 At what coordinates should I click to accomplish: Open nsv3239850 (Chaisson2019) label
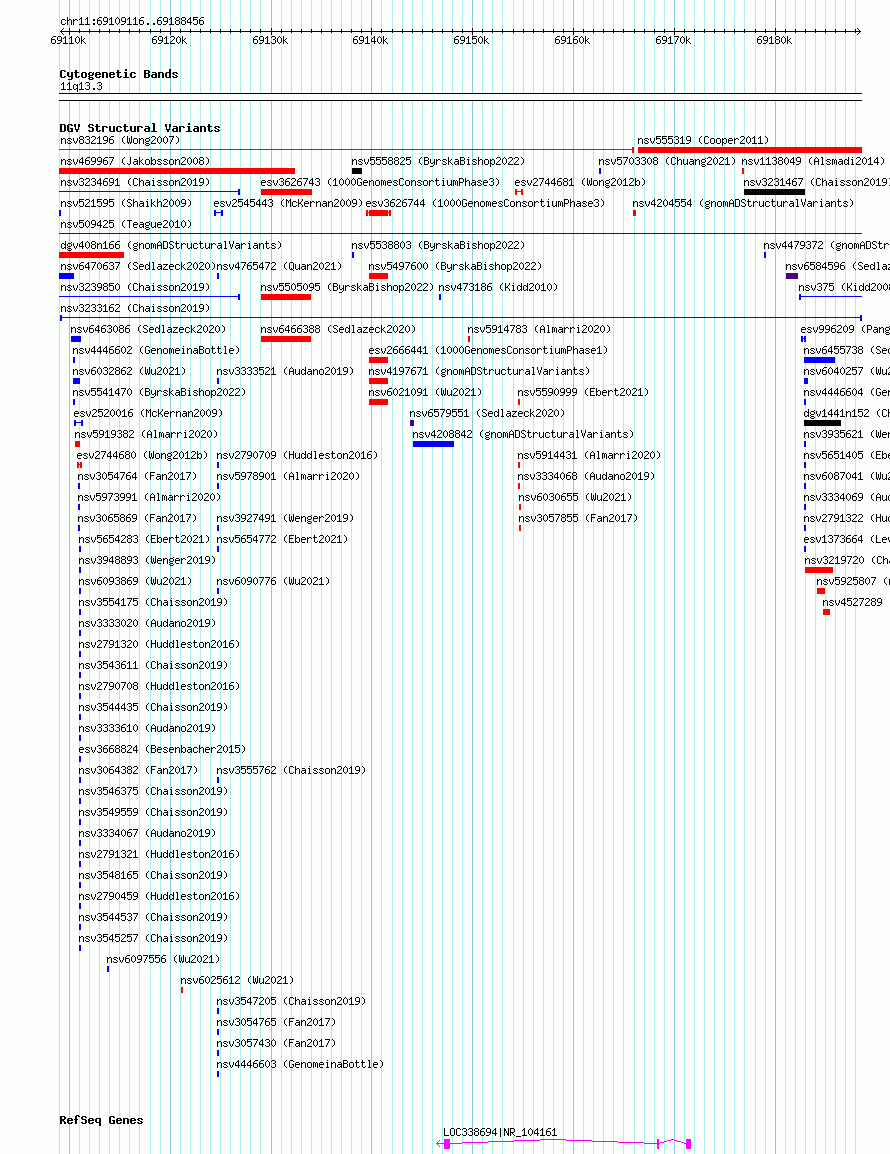(x=135, y=288)
